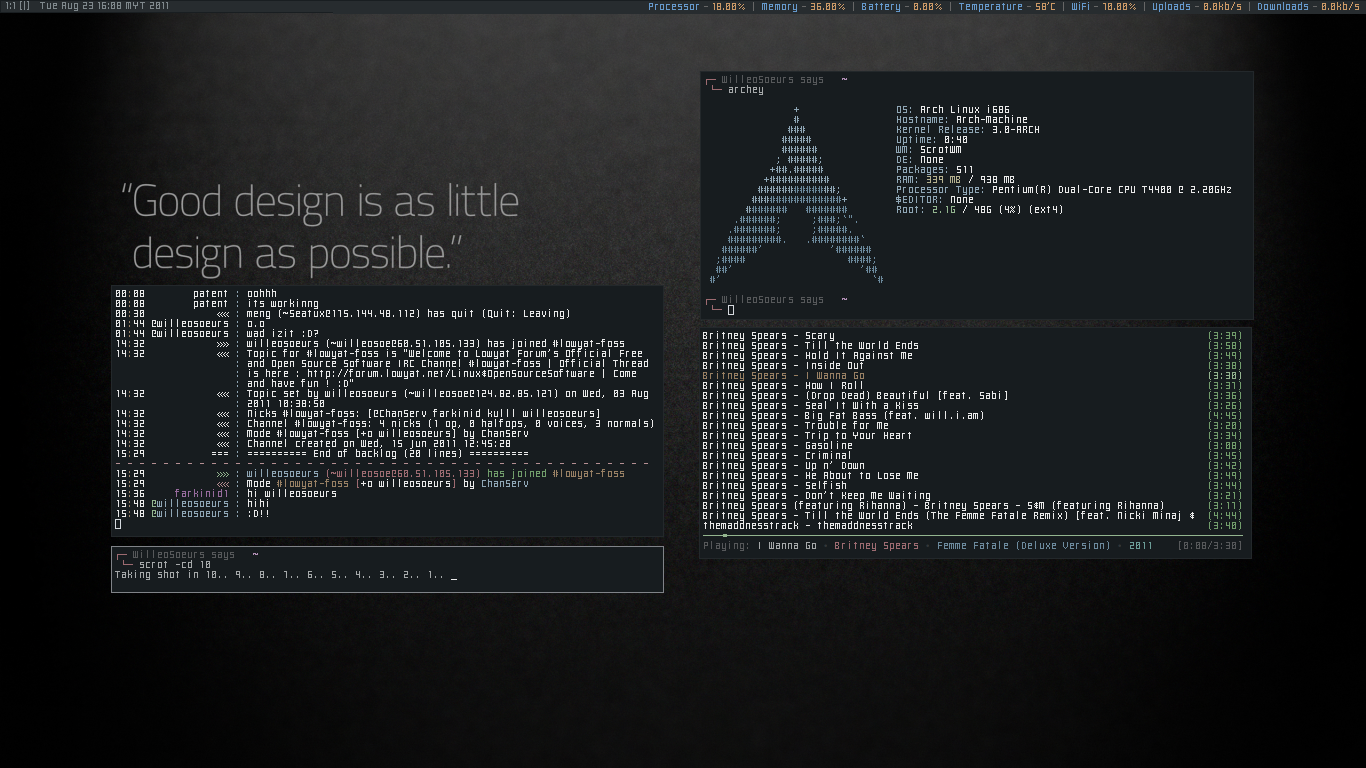This screenshot has height=768, width=1366.
Task: Click the Temperature 58°C status entry
Action: tap(1007, 6)
